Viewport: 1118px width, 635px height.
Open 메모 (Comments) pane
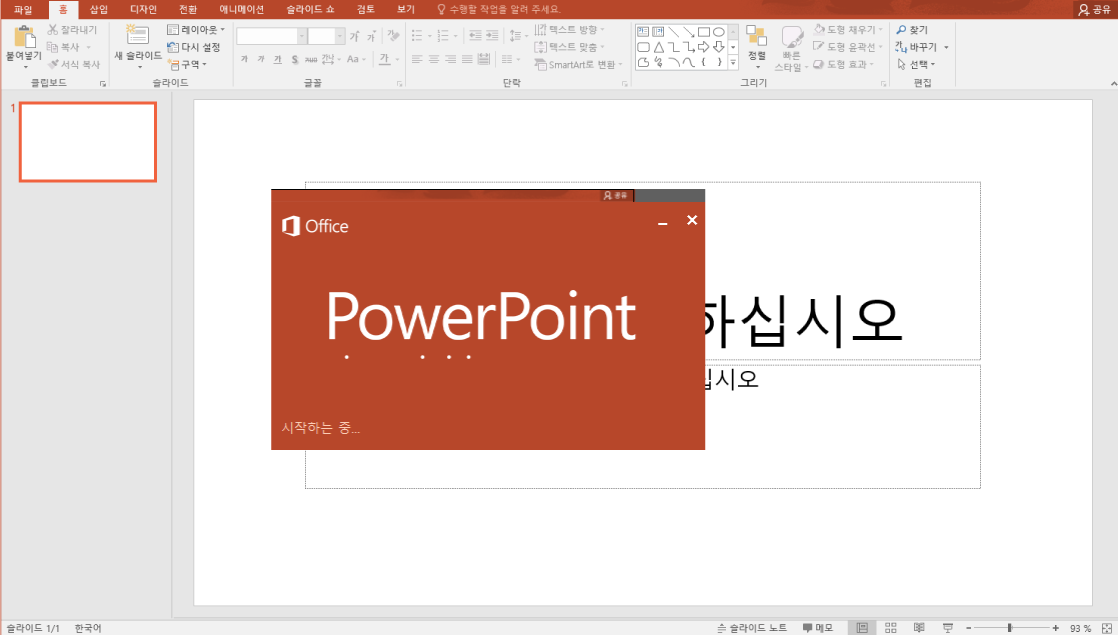point(818,628)
